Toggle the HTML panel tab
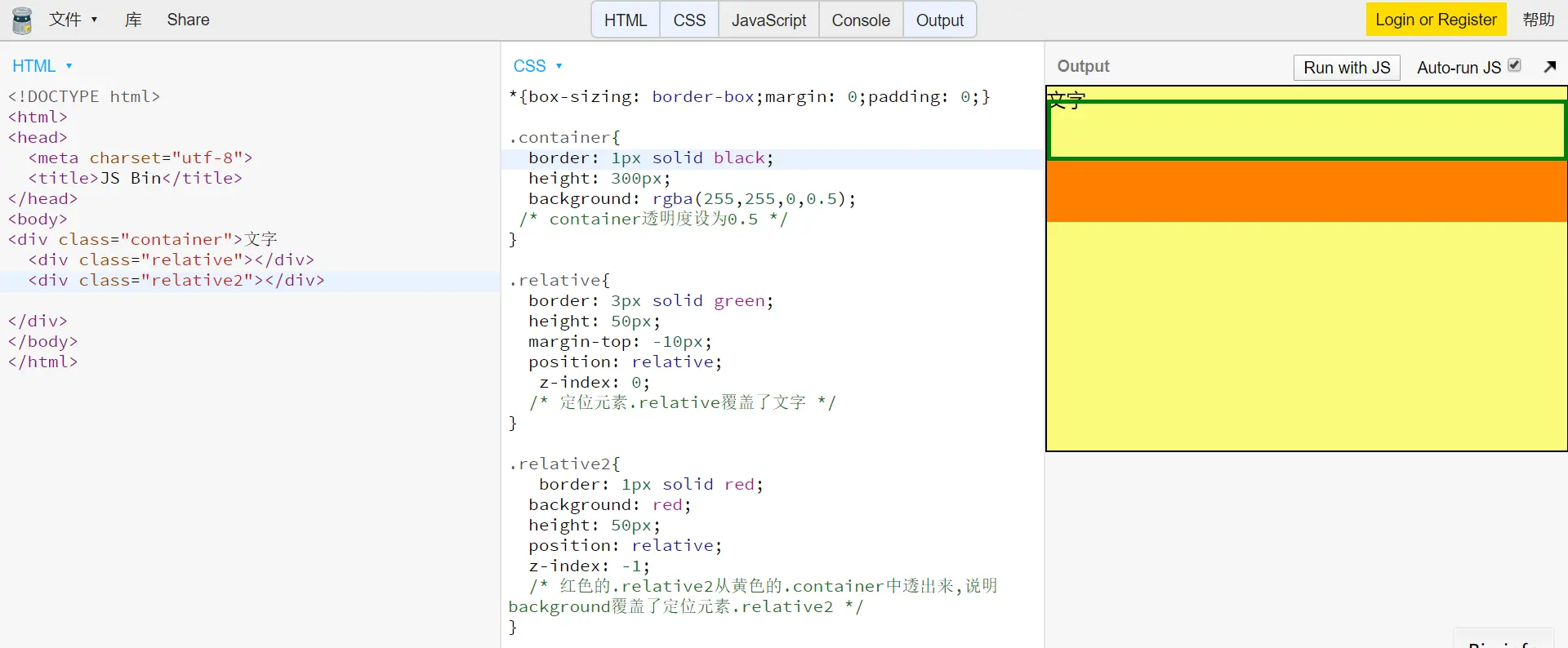 626,20
